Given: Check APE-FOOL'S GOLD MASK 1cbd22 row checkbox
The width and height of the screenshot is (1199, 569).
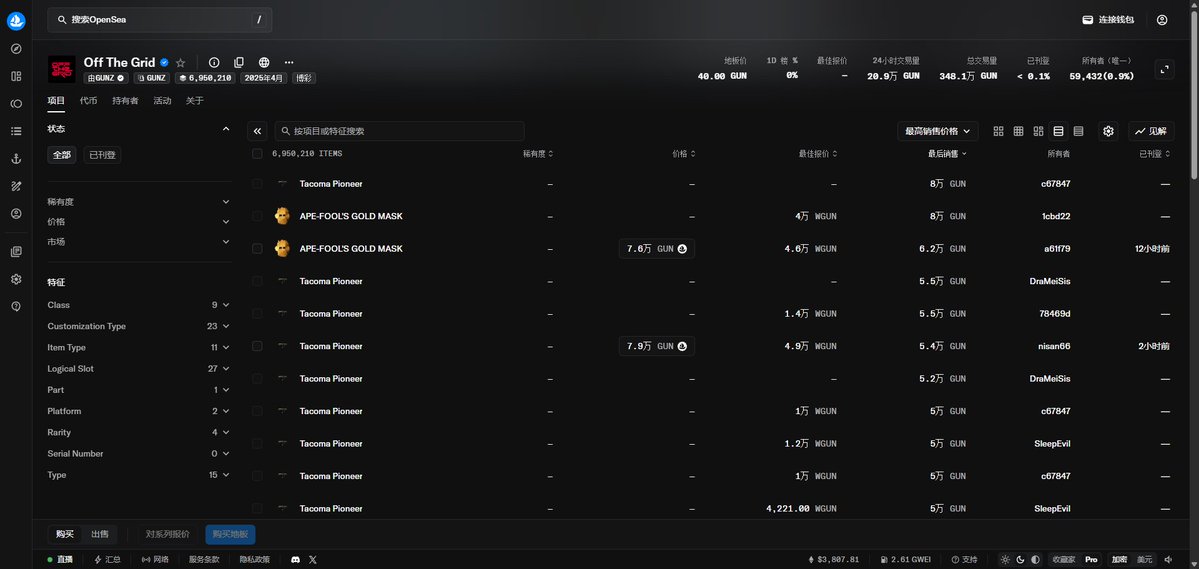Looking at the screenshot, I should 258,216.
